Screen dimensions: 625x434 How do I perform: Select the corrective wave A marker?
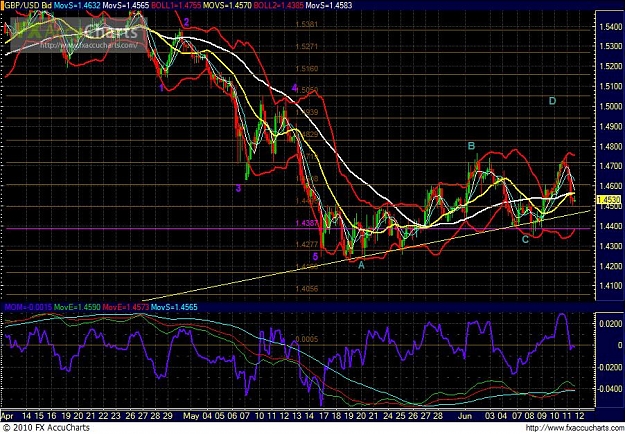tap(361, 265)
